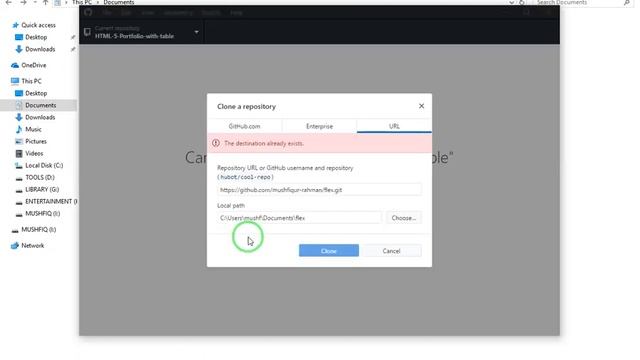Click the Pictures folder icon

tap(19, 142)
